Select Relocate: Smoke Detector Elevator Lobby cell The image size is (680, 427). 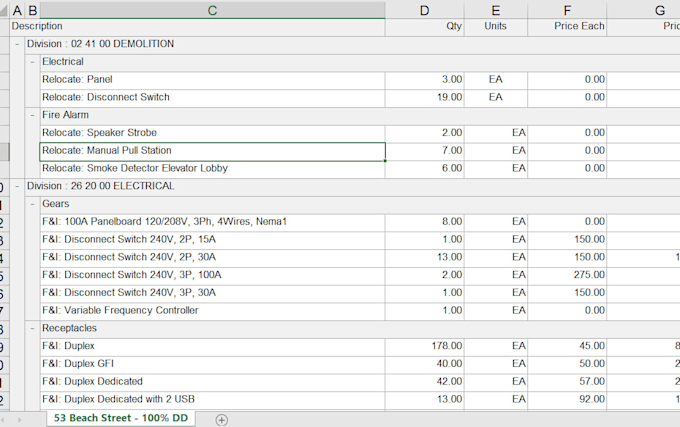212,168
